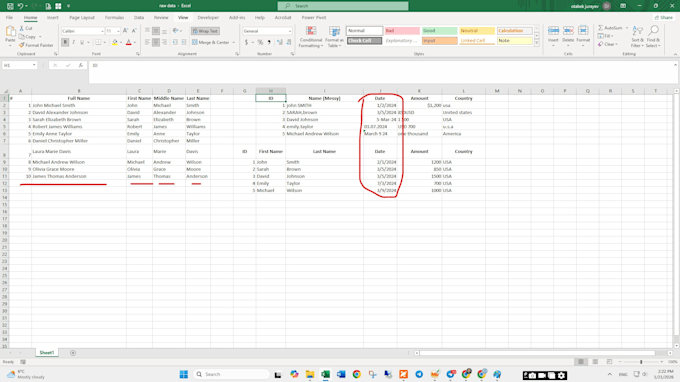Click the Merge & Center button
This screenshot has height=382, width=680.
(211, 42)
